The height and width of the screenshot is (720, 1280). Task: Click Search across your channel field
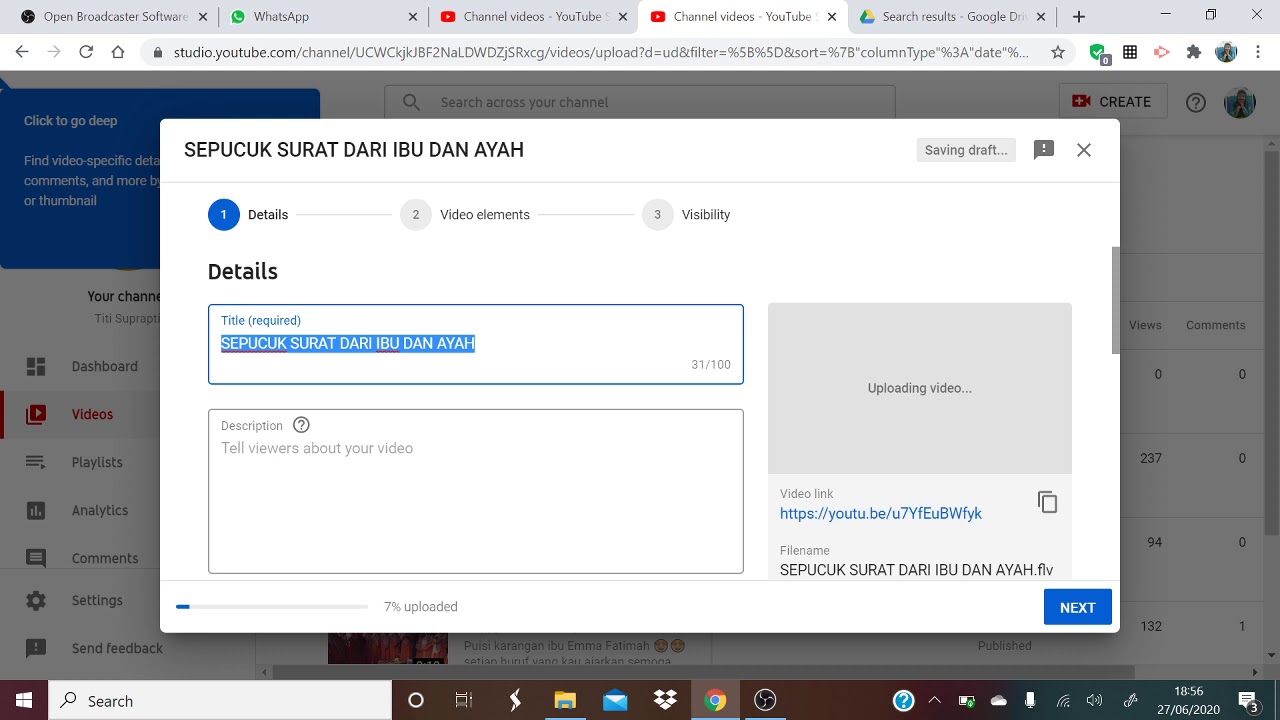pyautogui.click(x=640, y=102)
